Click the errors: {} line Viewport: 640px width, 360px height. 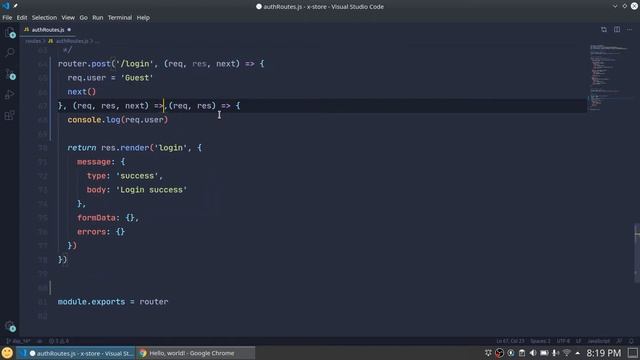coord(101,232)
